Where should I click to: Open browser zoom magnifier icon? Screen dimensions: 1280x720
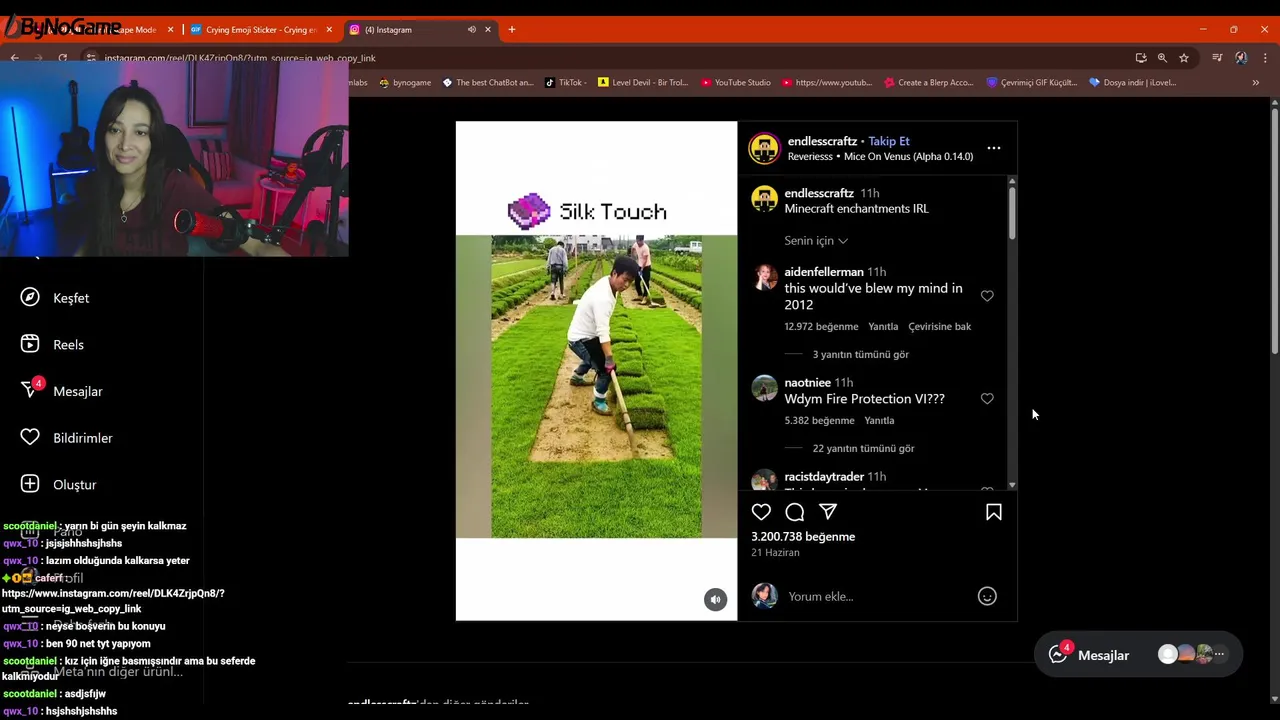pos(1162,58)
